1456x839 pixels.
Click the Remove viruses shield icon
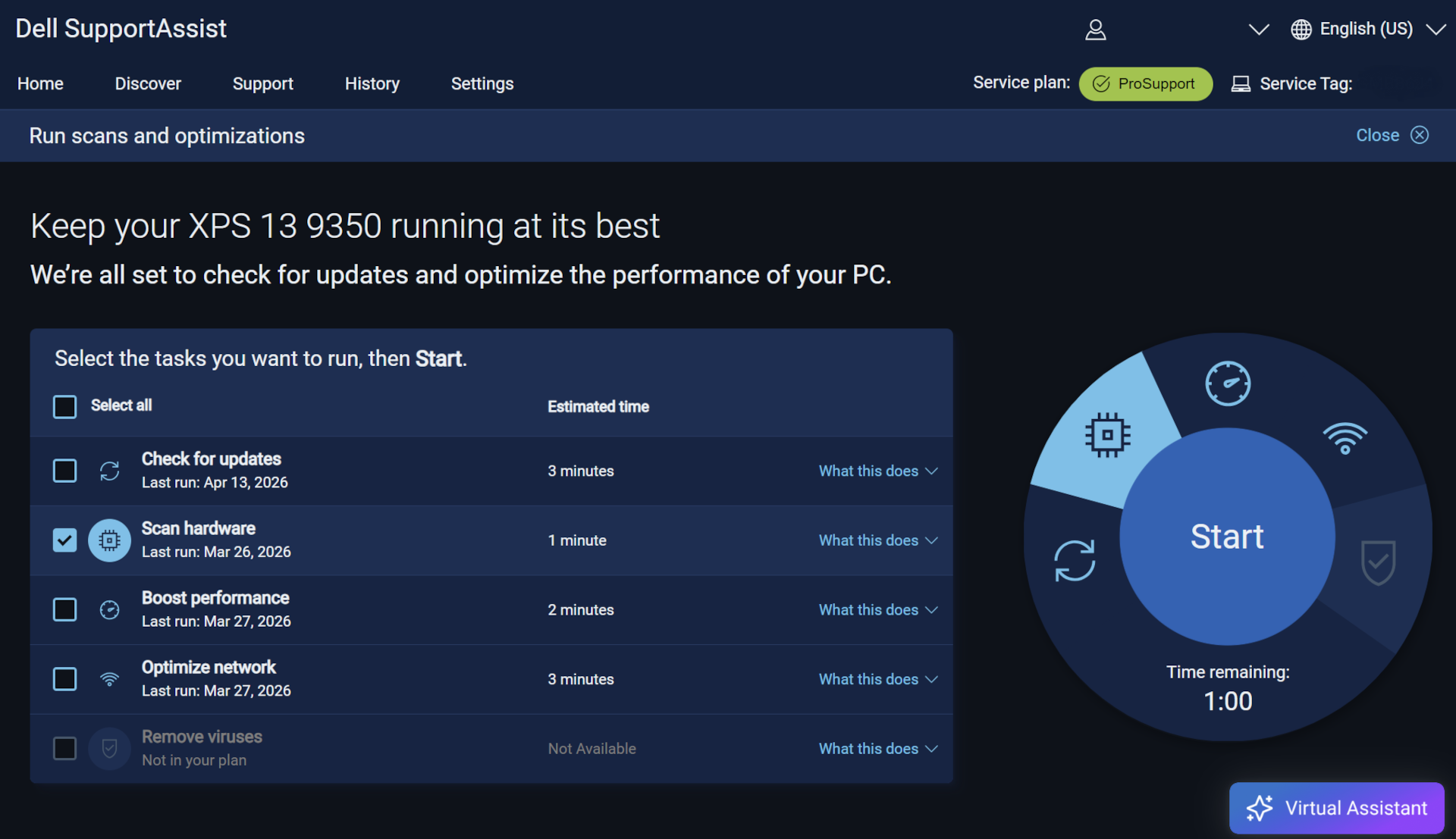[109, 748]
